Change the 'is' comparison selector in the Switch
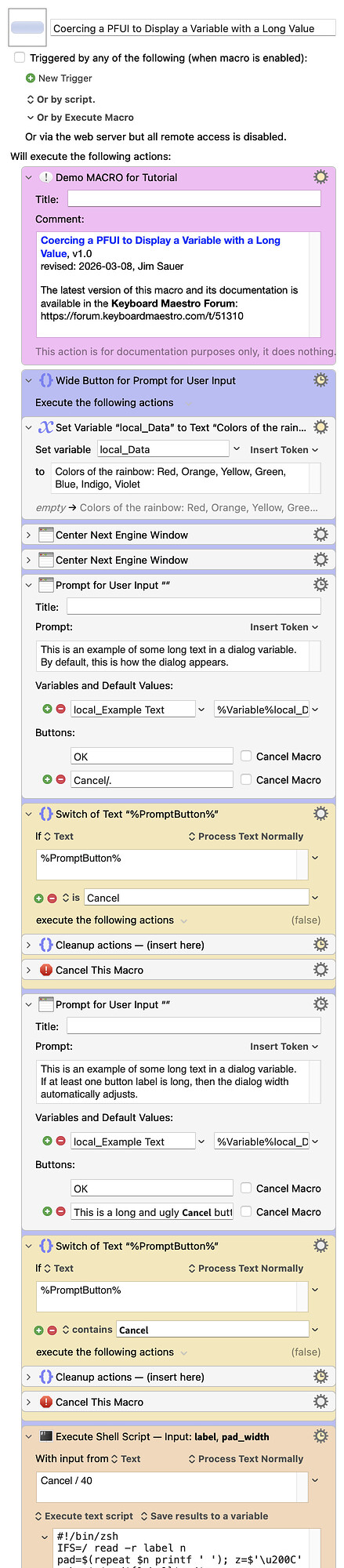The image size is (344, 1568). [71, 898]
